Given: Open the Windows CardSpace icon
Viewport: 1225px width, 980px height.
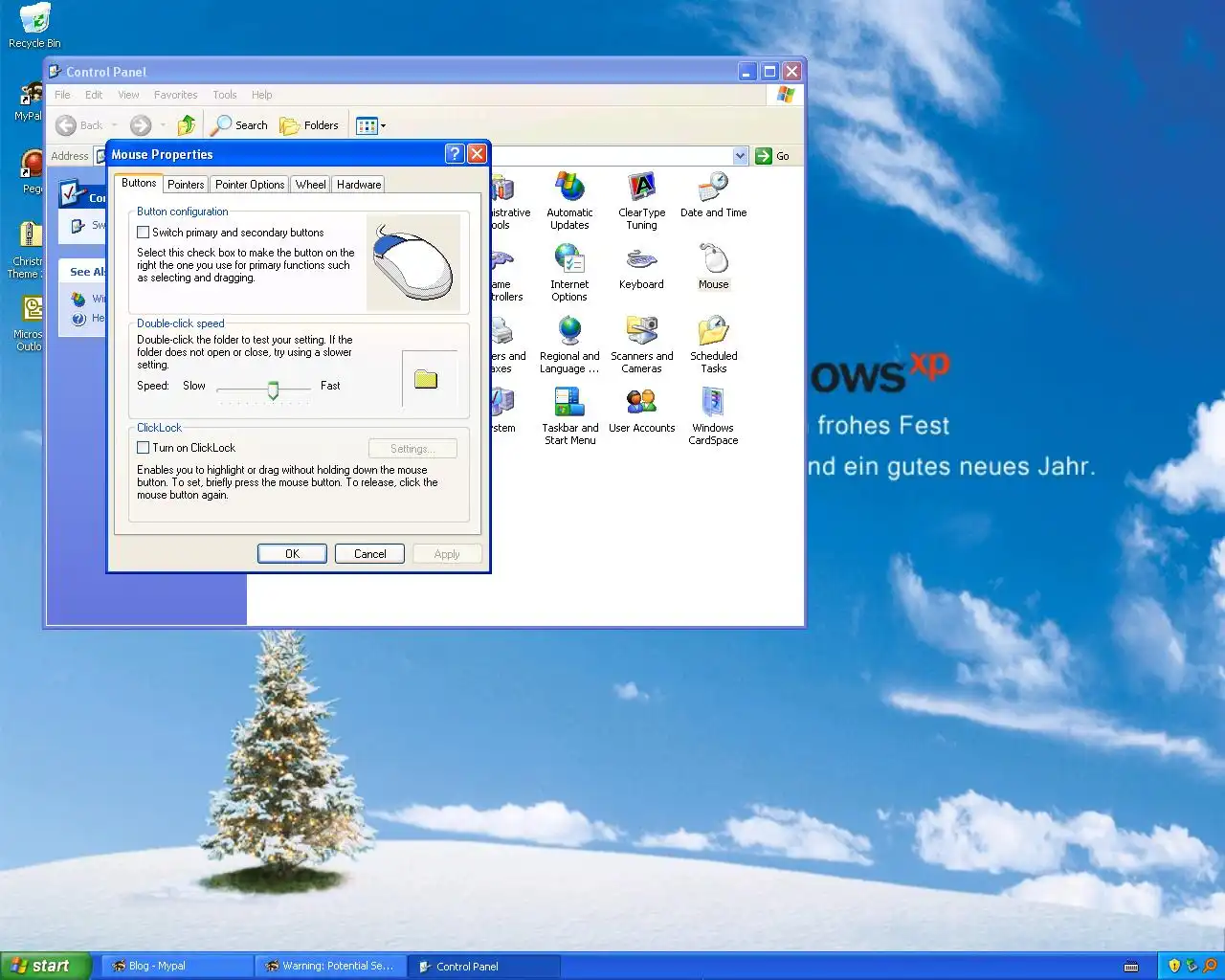Looking at the screenshot, I should [x=713, y=416].
